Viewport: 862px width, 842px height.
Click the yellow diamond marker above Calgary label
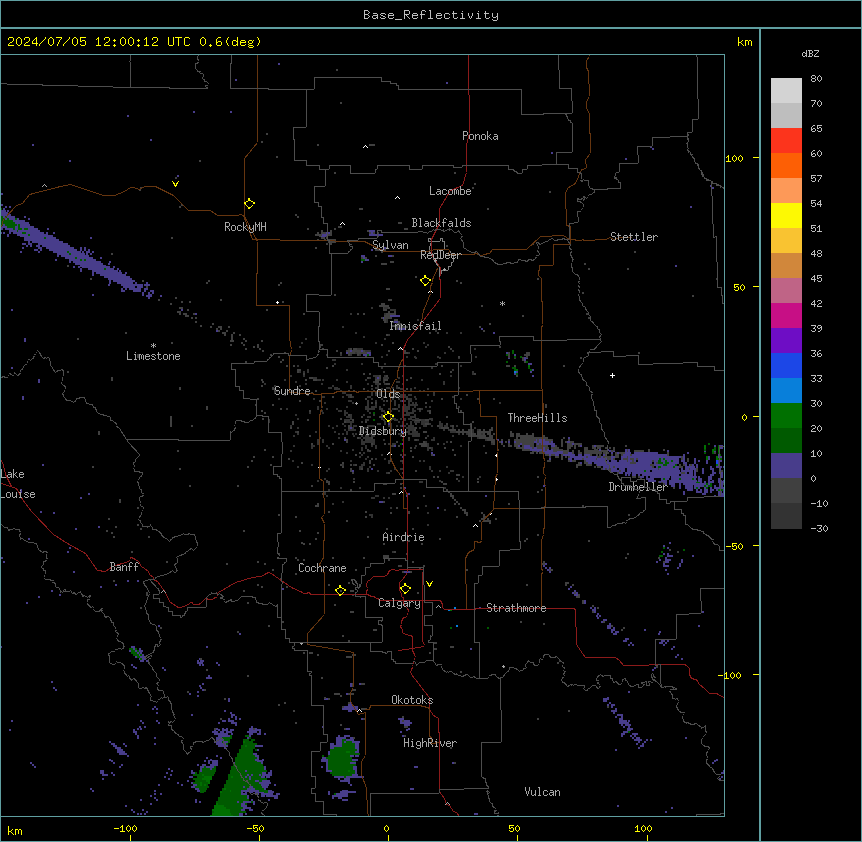[405, 589]
